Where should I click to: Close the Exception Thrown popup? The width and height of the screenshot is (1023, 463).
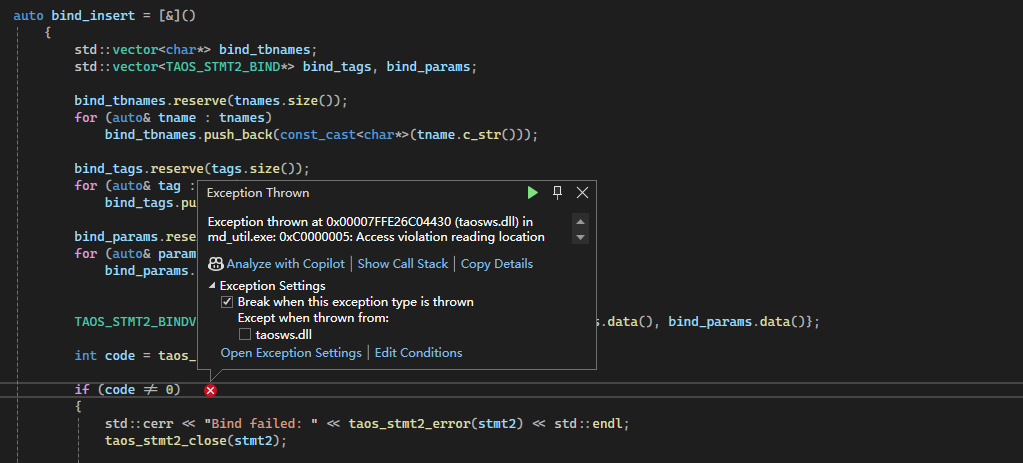[582, 192]
